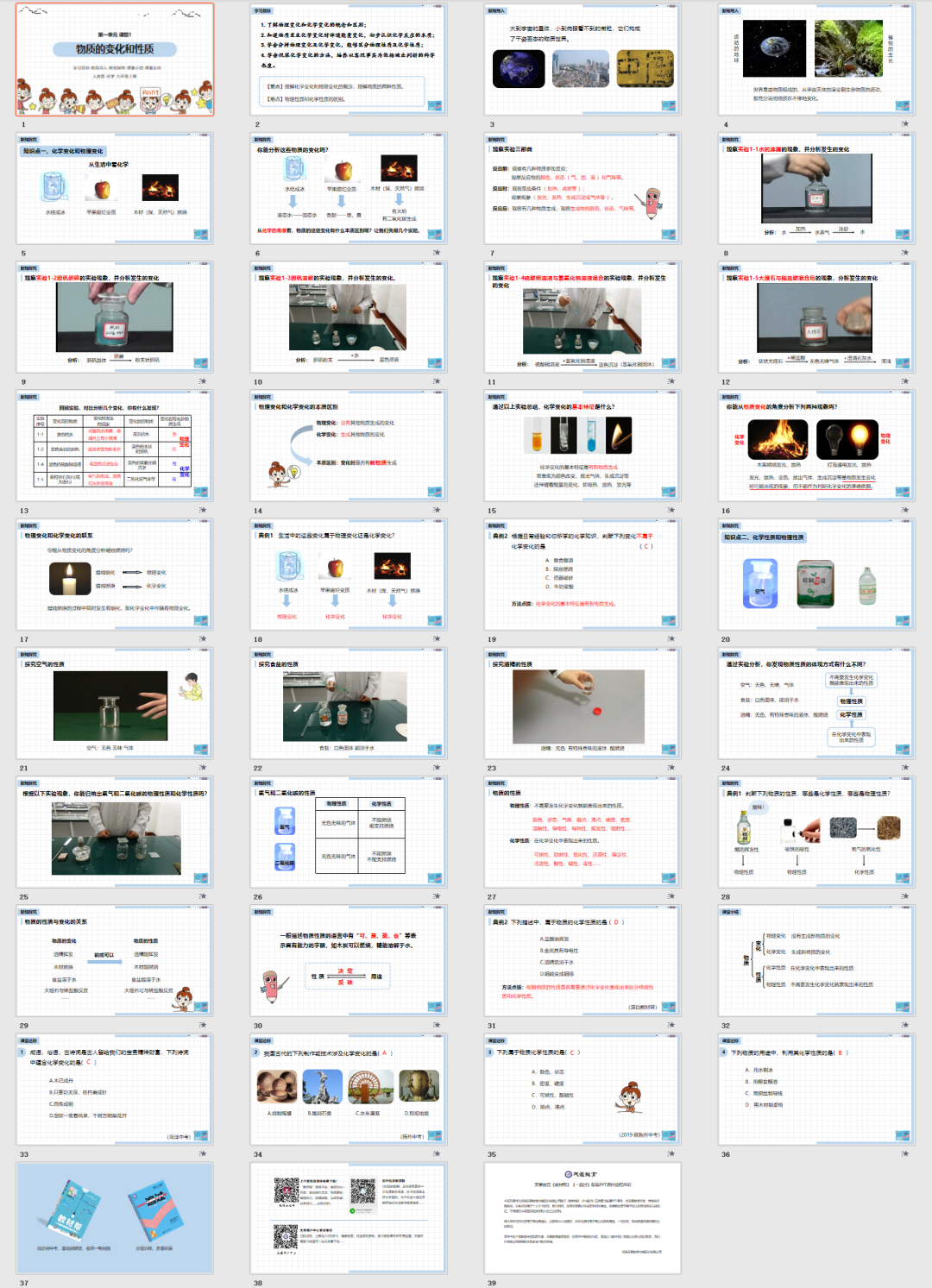Click the transition star icon under slide 22
The width and height of the screenshot is (932, 1288).
pos(437,768)
